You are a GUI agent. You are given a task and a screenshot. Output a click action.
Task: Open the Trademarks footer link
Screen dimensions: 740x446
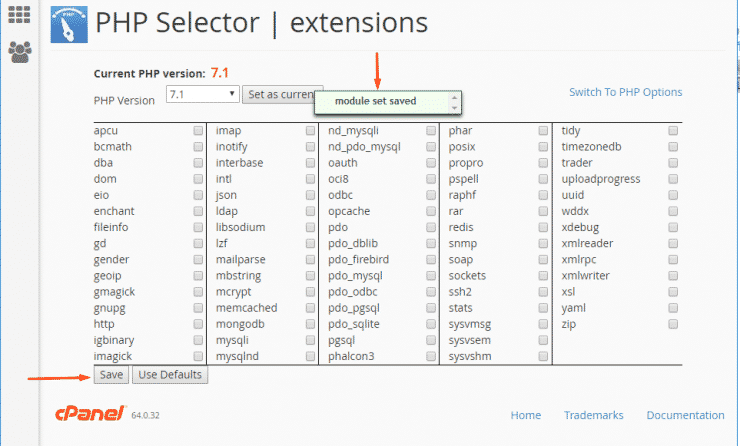pos(593,415)
